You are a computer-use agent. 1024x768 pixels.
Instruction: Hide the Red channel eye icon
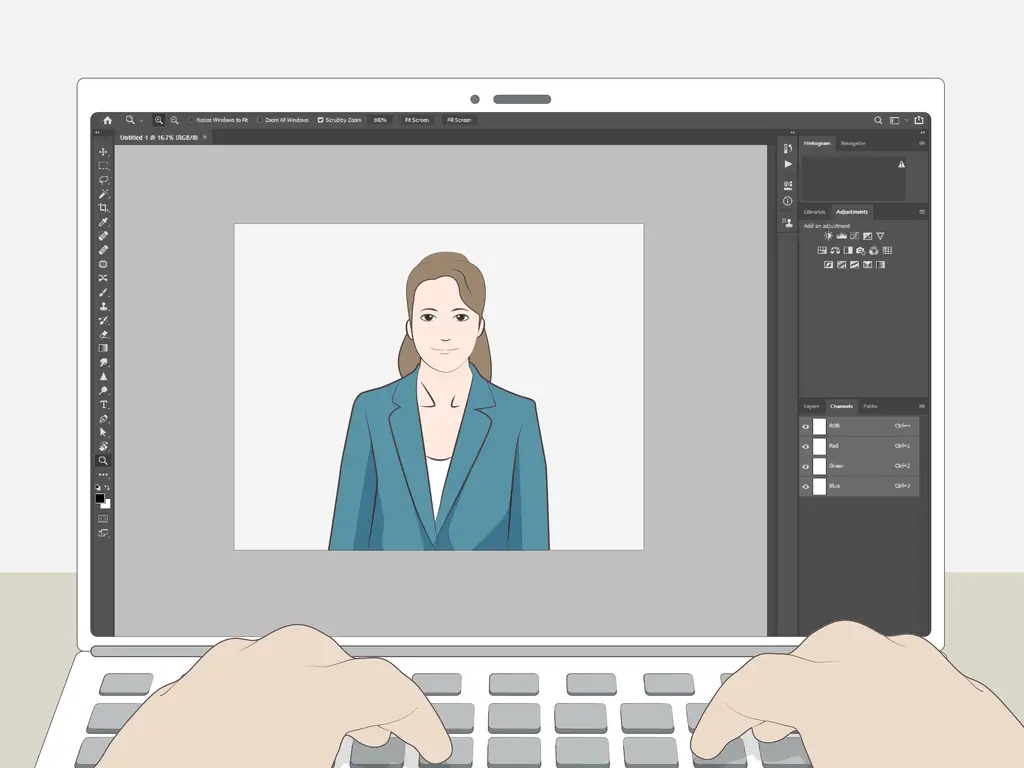coord(806,446)
